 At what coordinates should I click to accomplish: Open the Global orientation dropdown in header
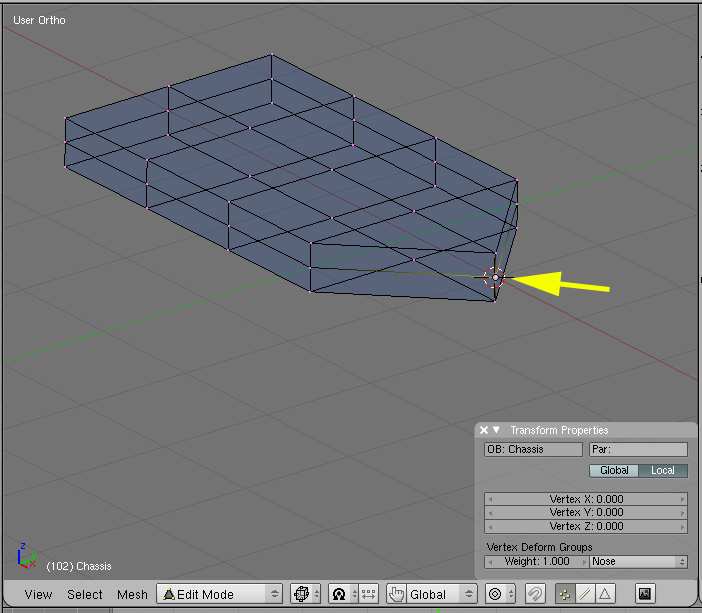click(x=442, y=594)
